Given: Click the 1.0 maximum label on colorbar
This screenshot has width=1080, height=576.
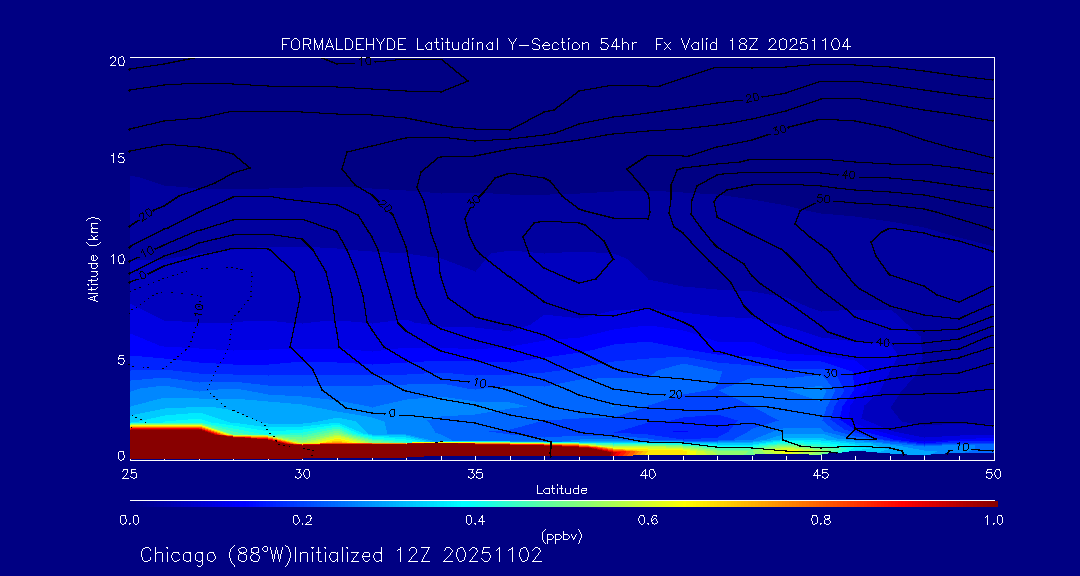Looking at the screenshot, I should [x=994, y=520].
